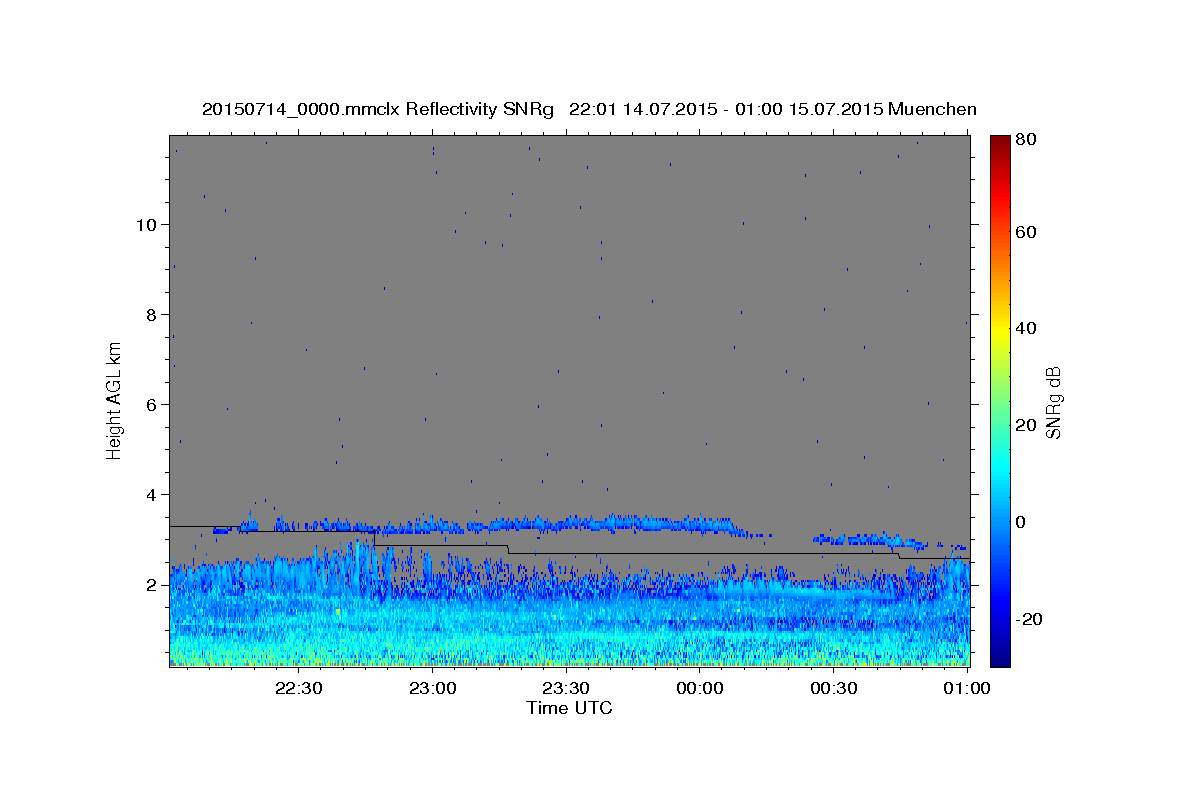
Task: Click the colorbar value 20
Action: pyautogui.click(x=1025, y=425)
